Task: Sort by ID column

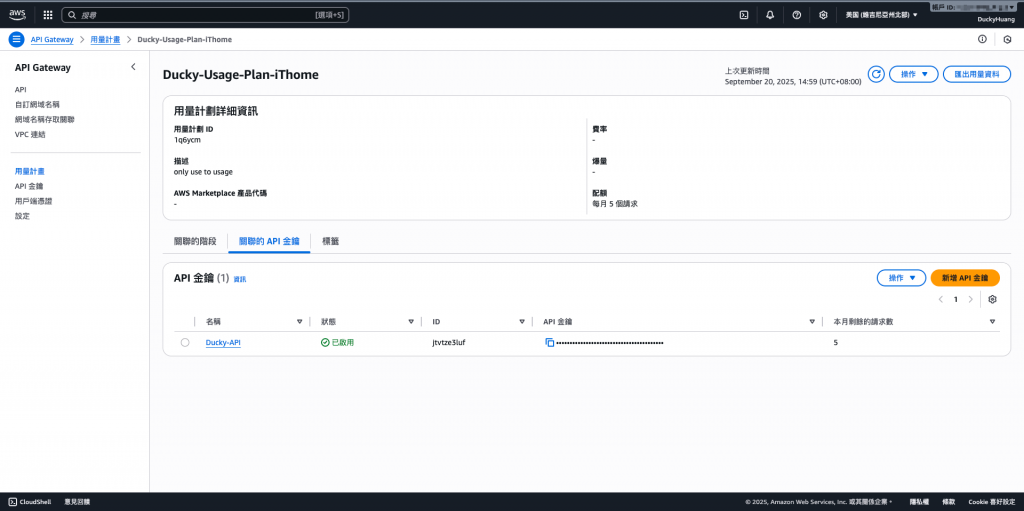Action: [x=522, y=321]
